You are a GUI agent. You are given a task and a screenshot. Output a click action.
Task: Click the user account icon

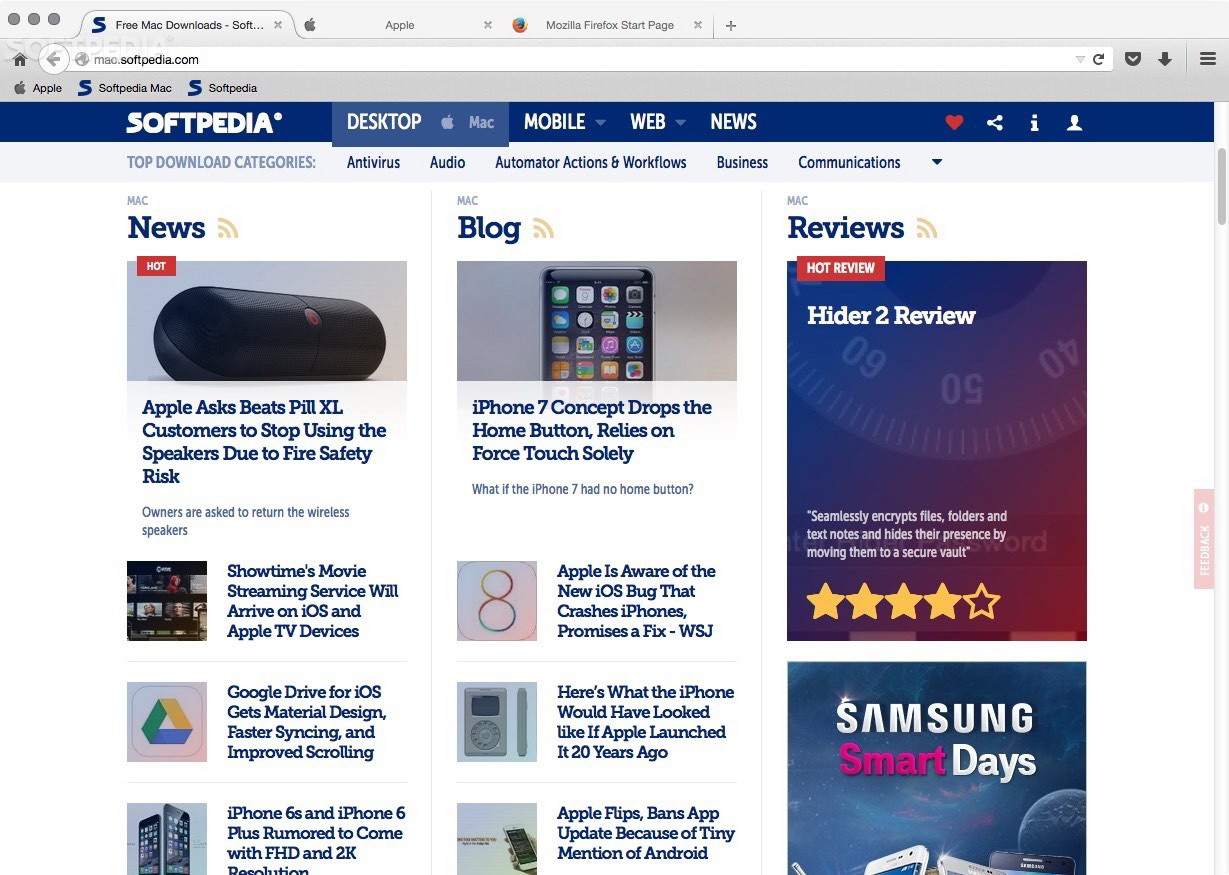click(x=1074, y=122)
